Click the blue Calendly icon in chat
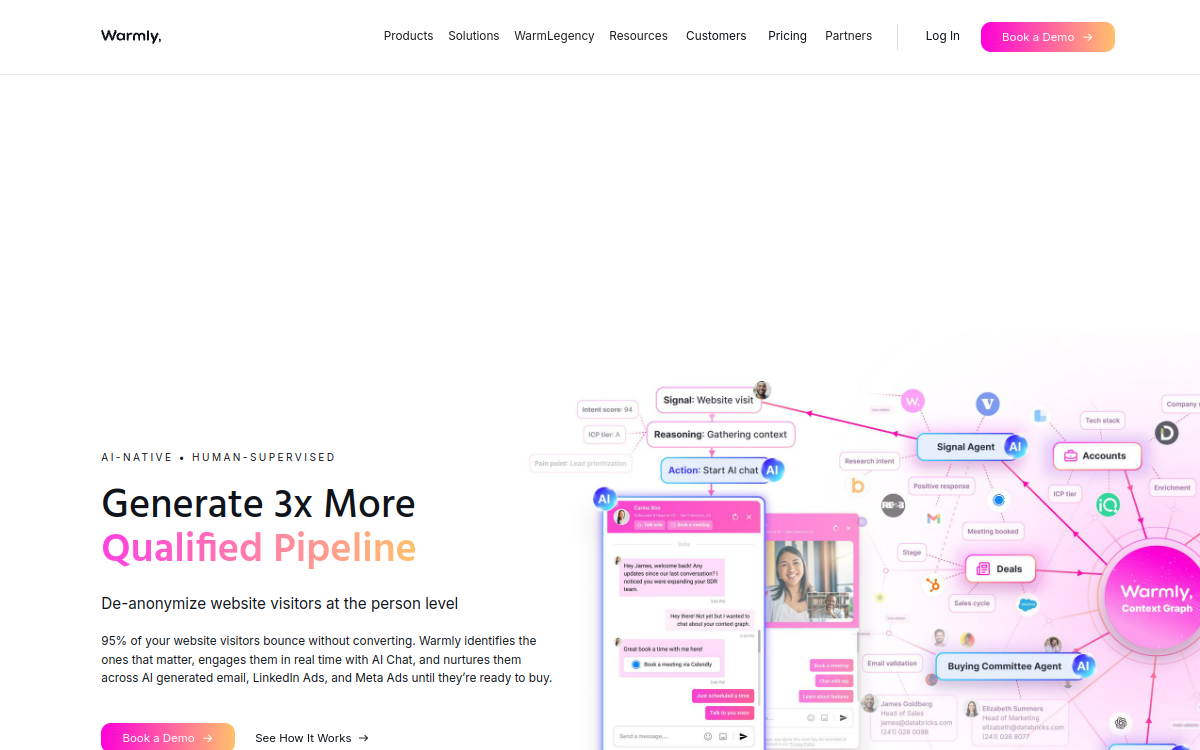Viewport: 1200px width, 750px height. point(636,664)
